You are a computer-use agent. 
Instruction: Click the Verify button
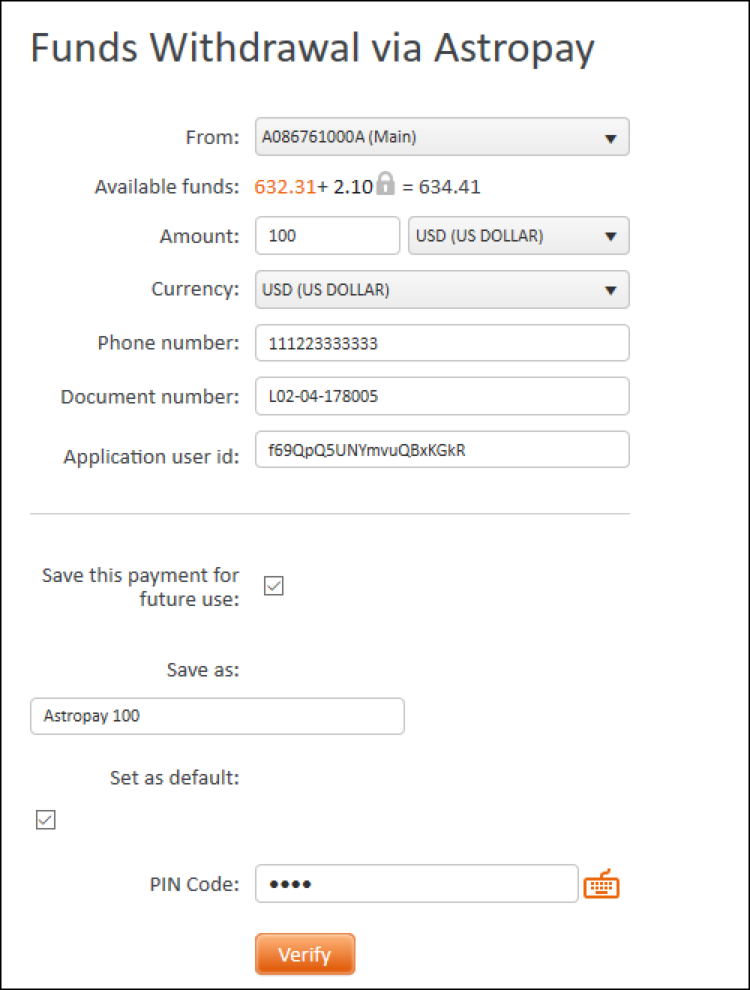coord(305,954)
